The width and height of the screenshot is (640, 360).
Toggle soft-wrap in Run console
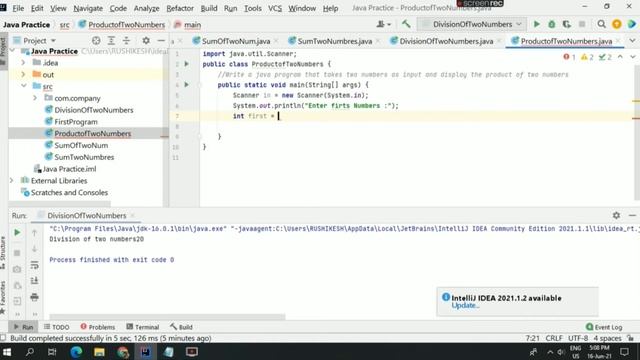[x=34, y=265]
